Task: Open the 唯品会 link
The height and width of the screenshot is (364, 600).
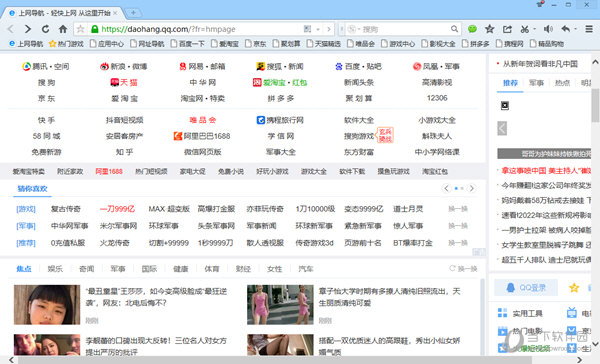Action: coord(203,120)
